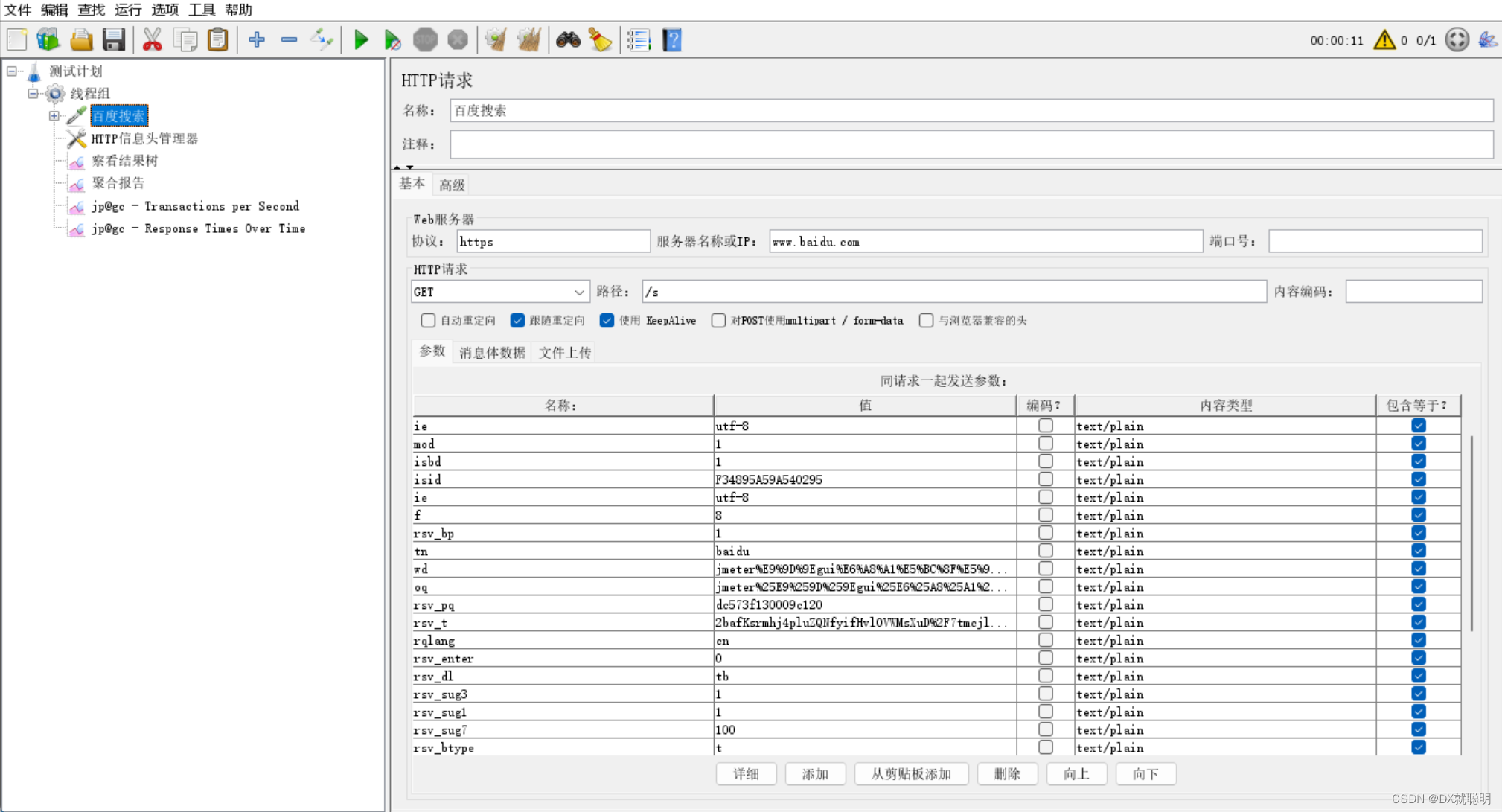
Task: Click the 从剪贴板添加 button
Action: (911, 774)
